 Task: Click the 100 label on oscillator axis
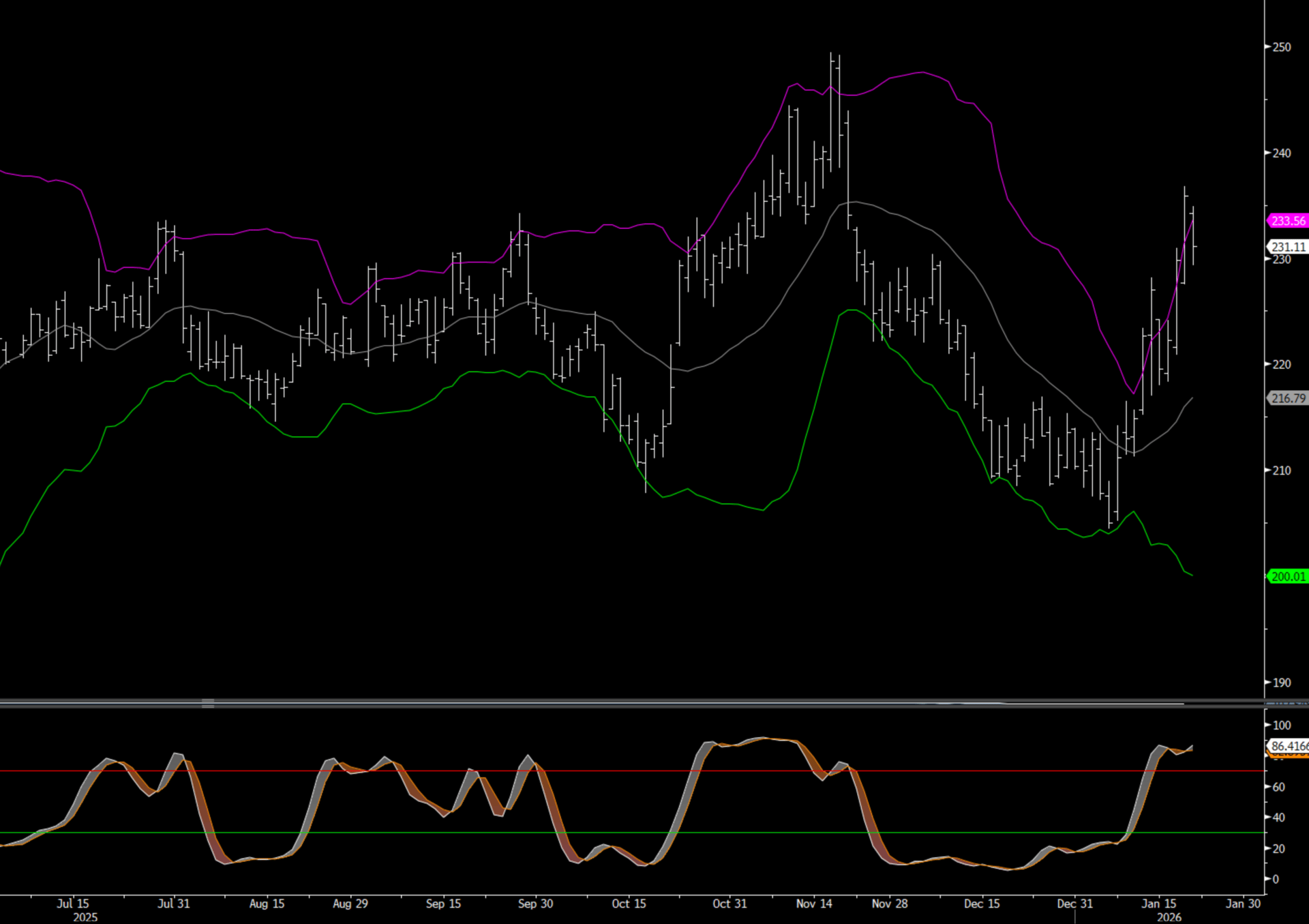click(x=1282, y=726)
